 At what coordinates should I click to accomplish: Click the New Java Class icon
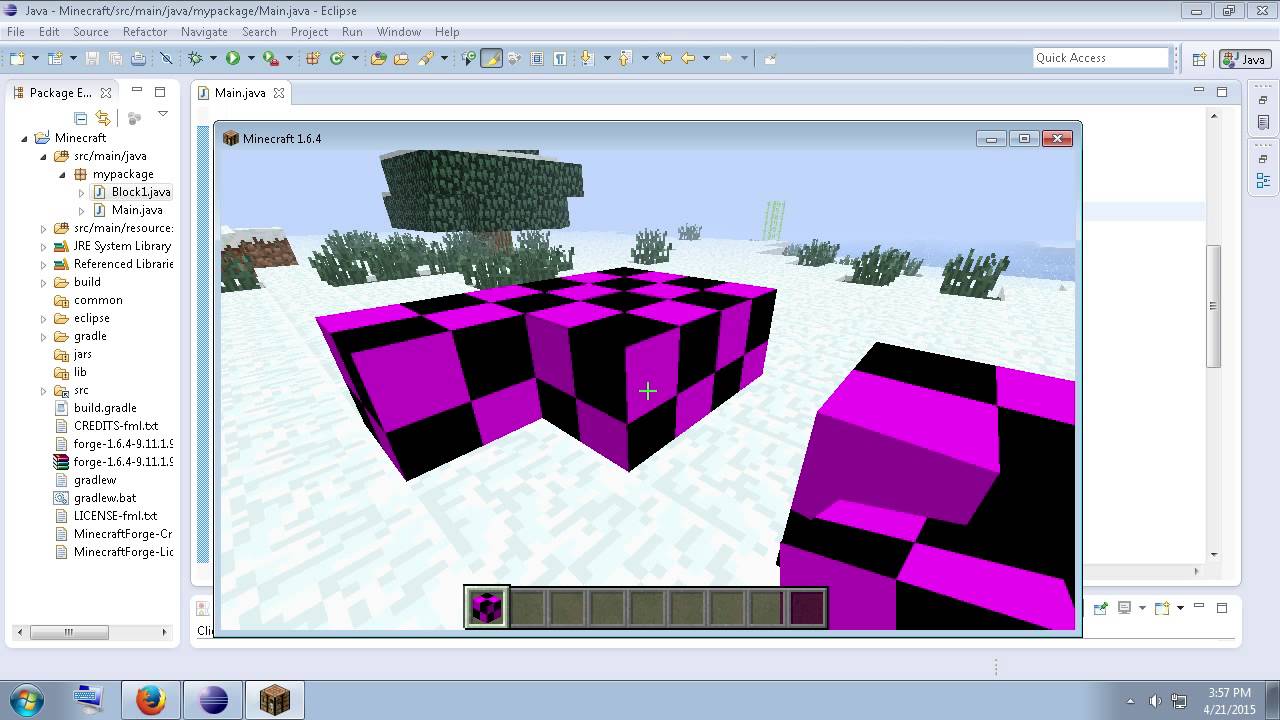(x=337, y=58)
